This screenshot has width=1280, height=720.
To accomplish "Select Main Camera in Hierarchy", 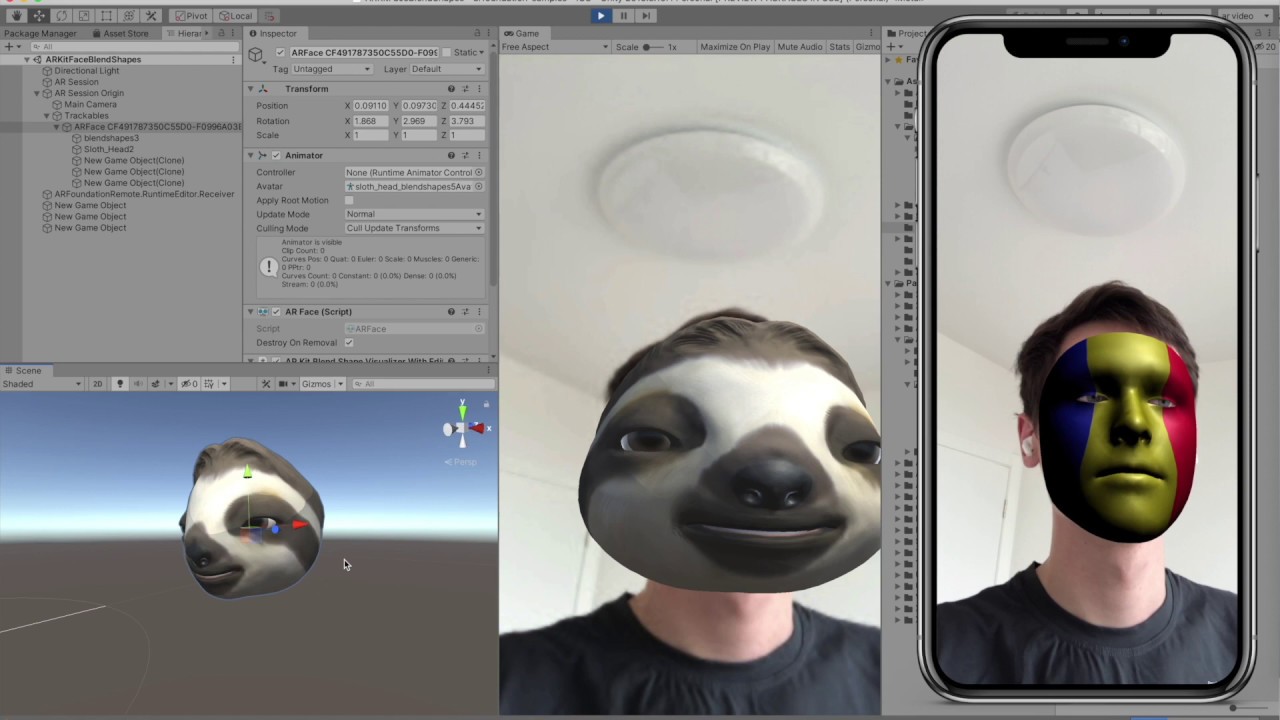I will pyautogui.click(x=90, y=104).
